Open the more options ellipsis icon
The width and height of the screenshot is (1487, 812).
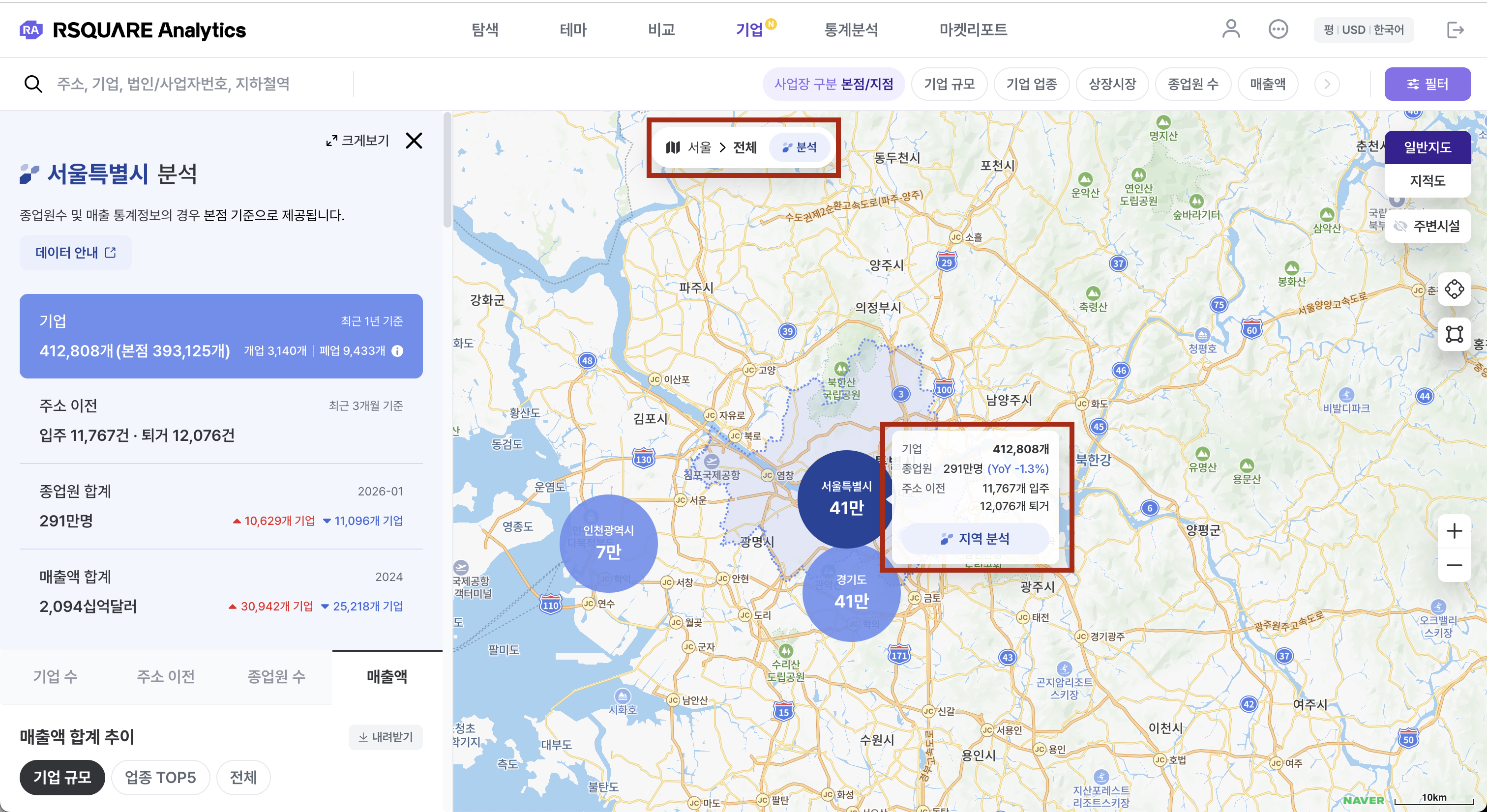[x=1278, y=29]
